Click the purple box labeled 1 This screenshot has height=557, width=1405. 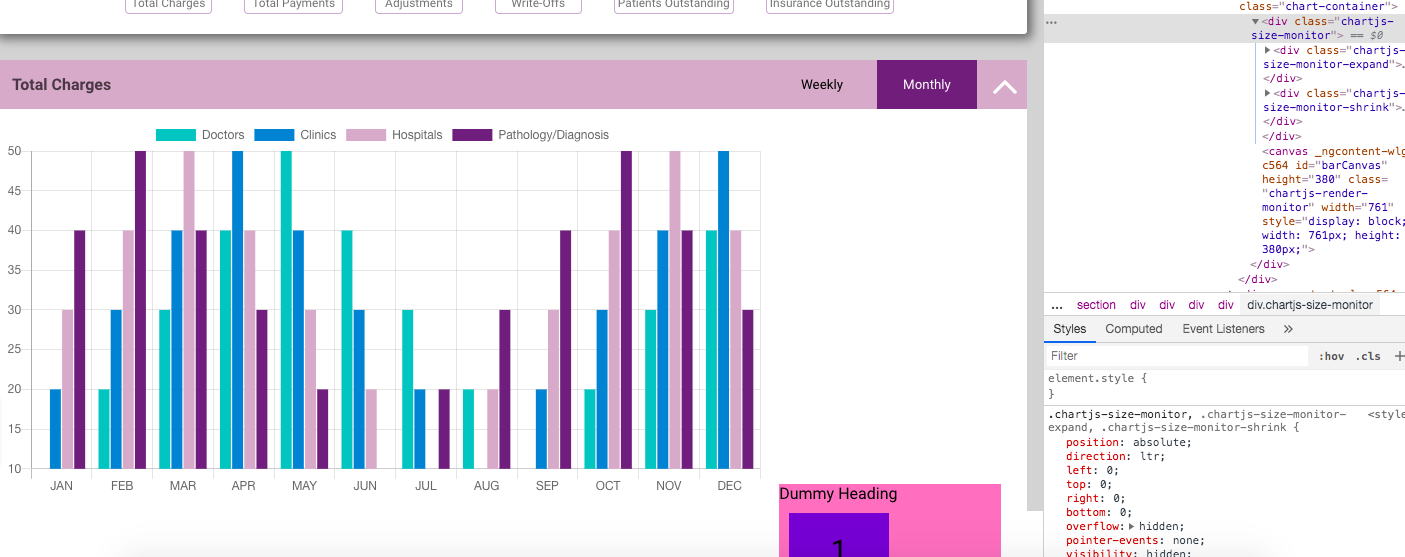[838, 535]
